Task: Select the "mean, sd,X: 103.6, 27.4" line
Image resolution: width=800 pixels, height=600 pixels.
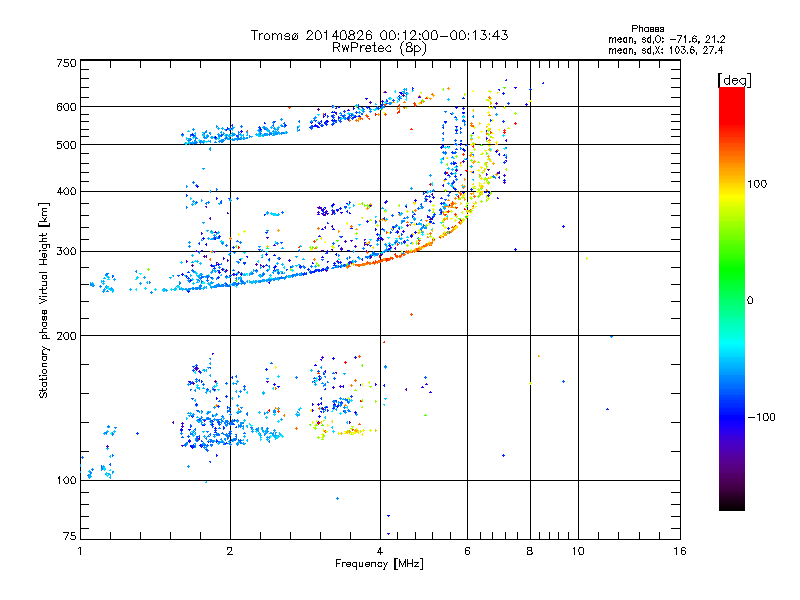Action: click(665, 50)
